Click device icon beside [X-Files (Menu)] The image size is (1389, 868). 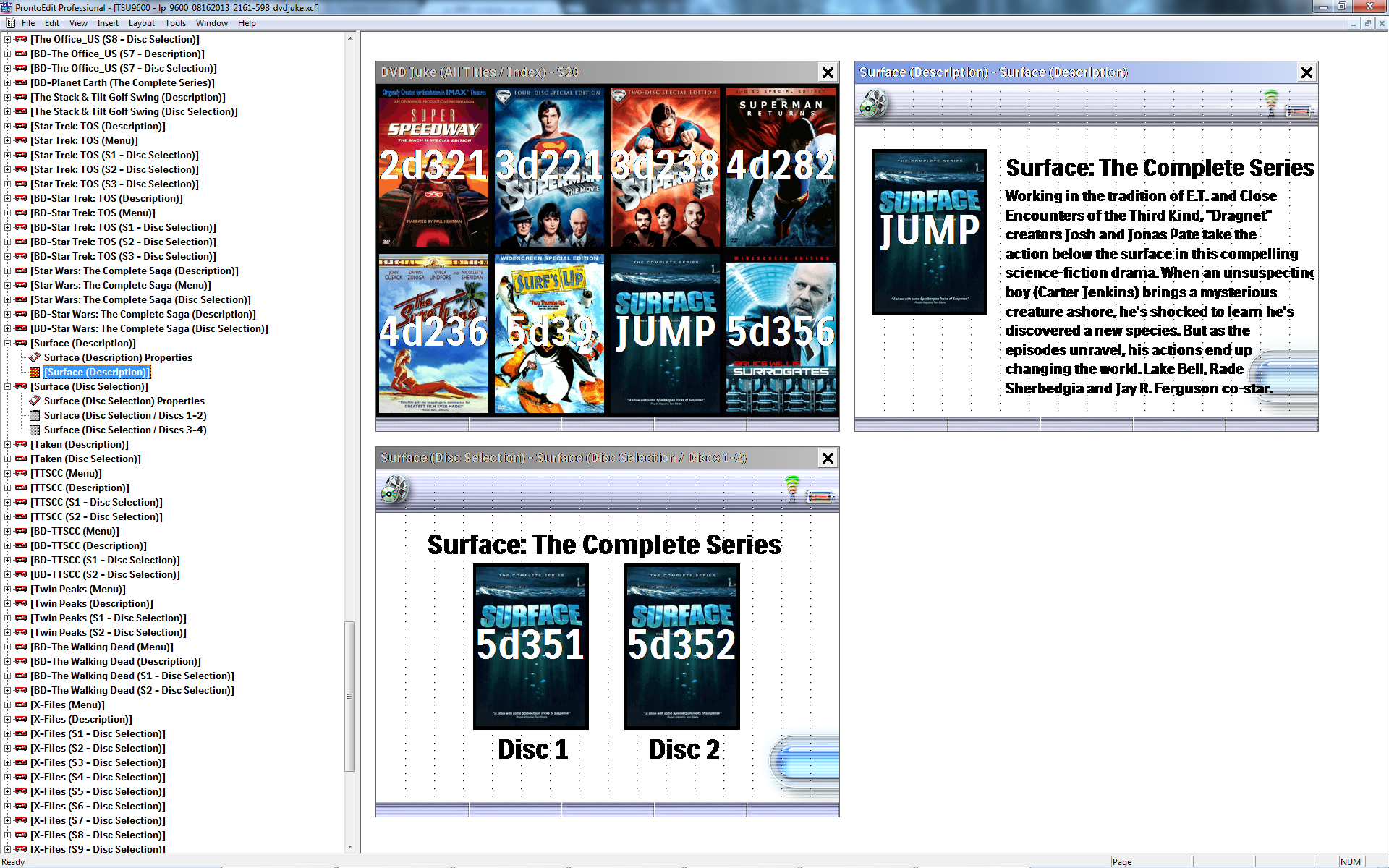click(x=21, y=705)
